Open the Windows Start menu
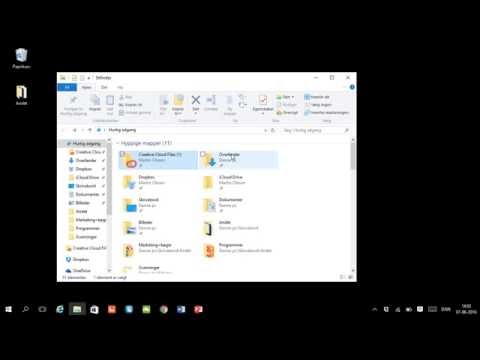The image size is (480, 360). click(x=8, y=309)
